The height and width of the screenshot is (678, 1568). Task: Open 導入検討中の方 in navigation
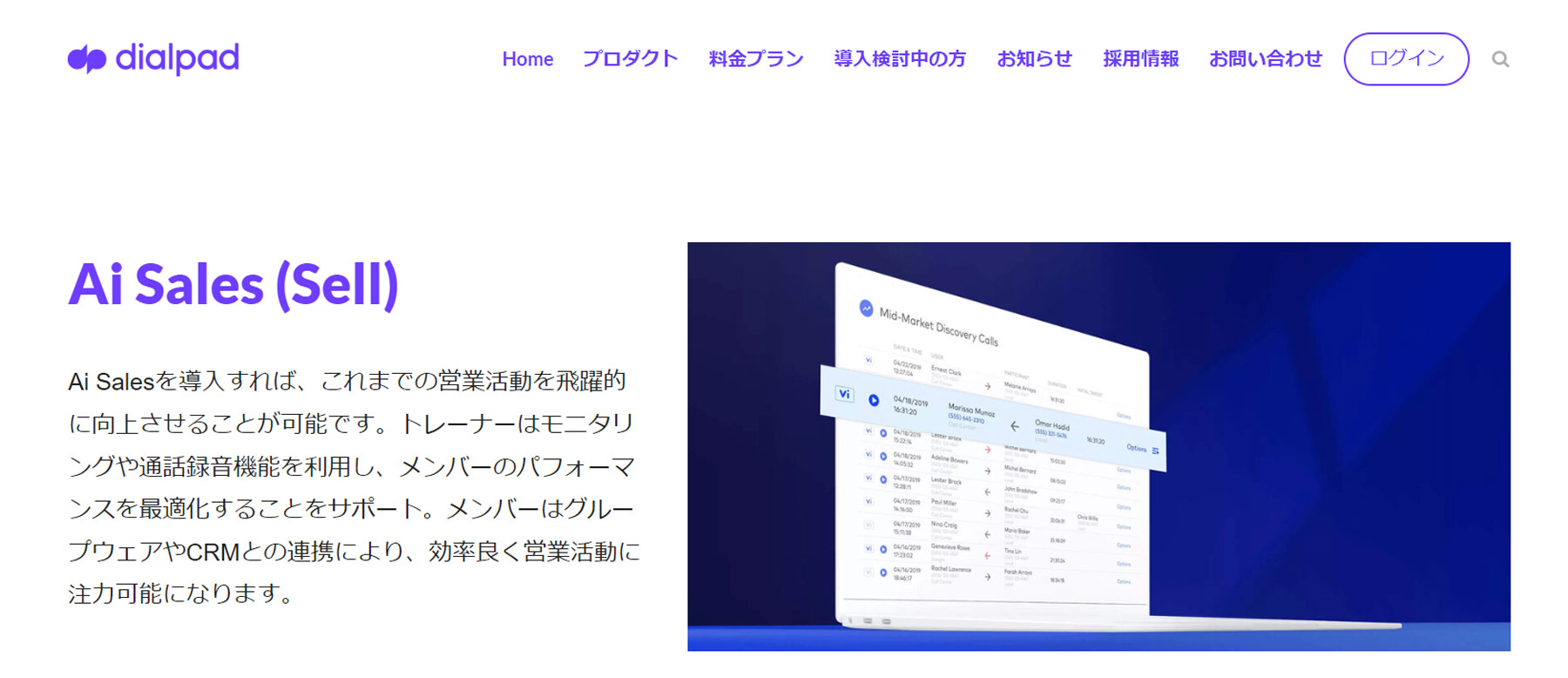pyautogui.click(x=900, y=59)
